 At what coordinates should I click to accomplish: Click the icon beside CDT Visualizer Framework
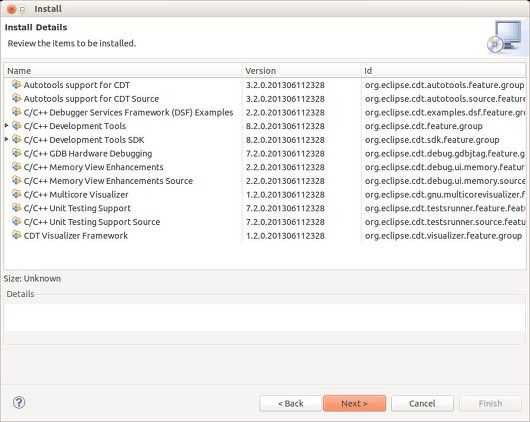click(x=16, y=235)
